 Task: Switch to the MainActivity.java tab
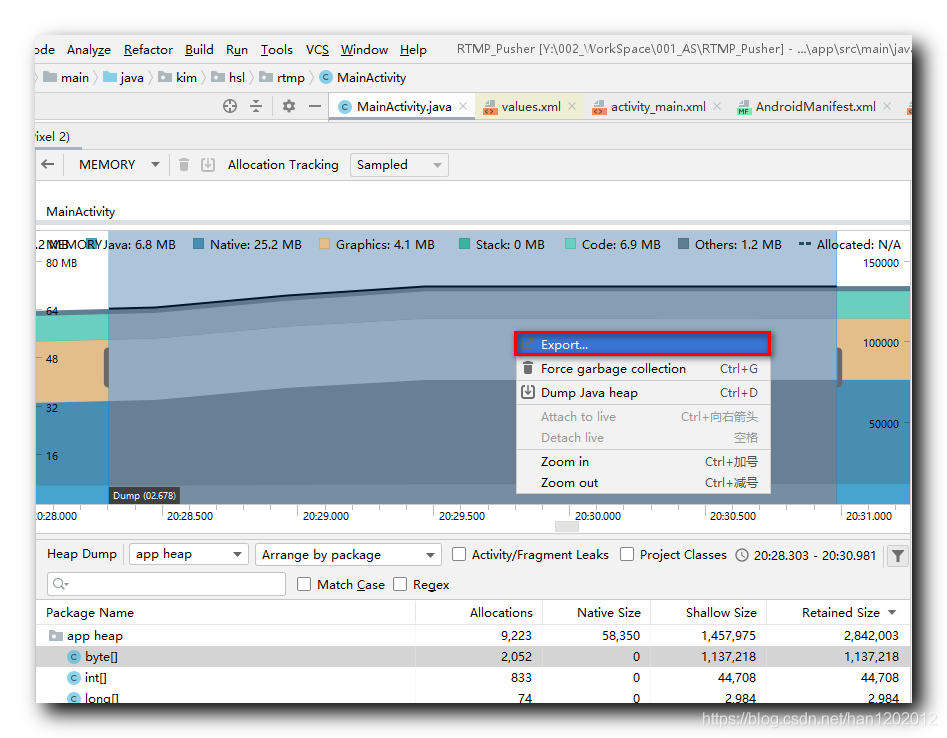tap(403, 107)
